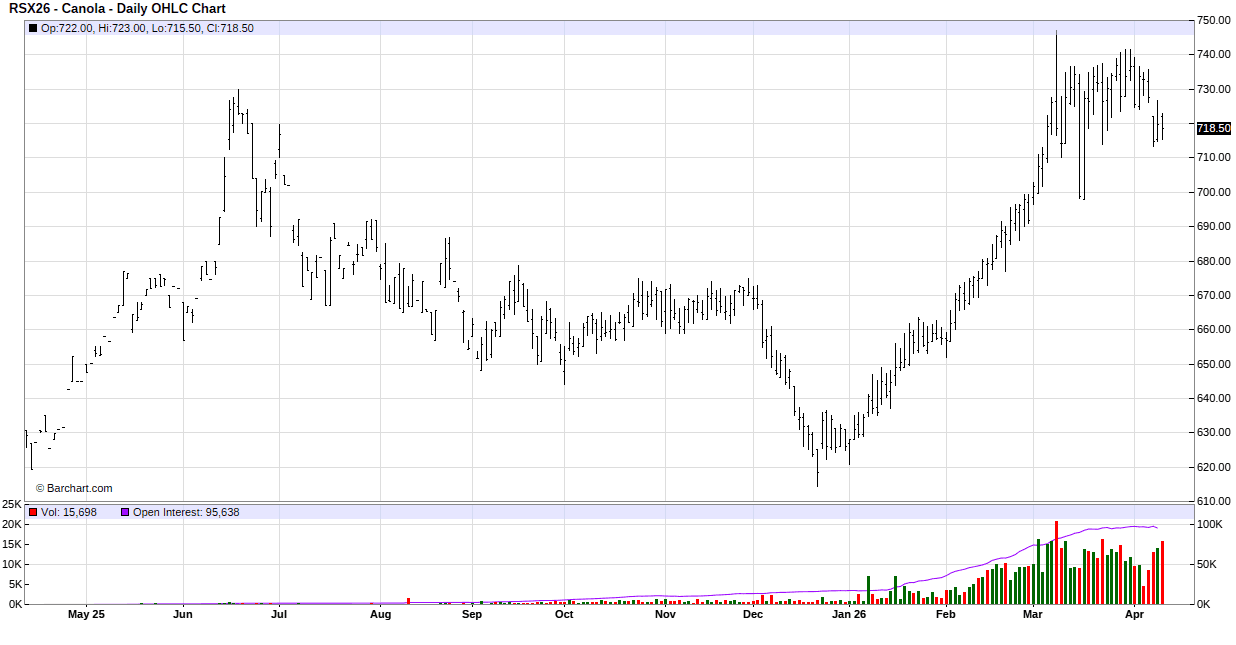The height and width of the screenshot is (645, 1236).
Task: Click the tallest red volume bar in March
Action: pyautogui.click(x=1055, y=563)
